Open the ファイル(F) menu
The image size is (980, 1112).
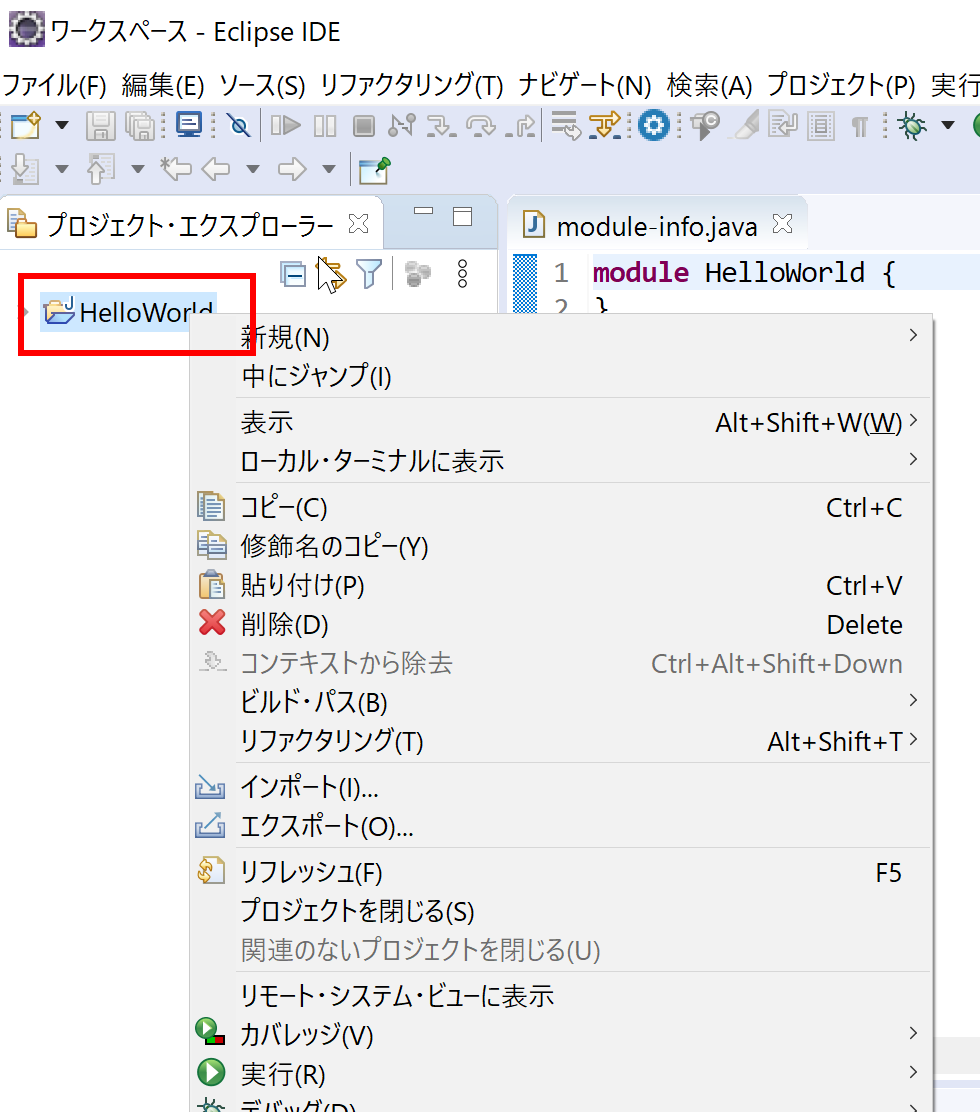pos(55,86)
